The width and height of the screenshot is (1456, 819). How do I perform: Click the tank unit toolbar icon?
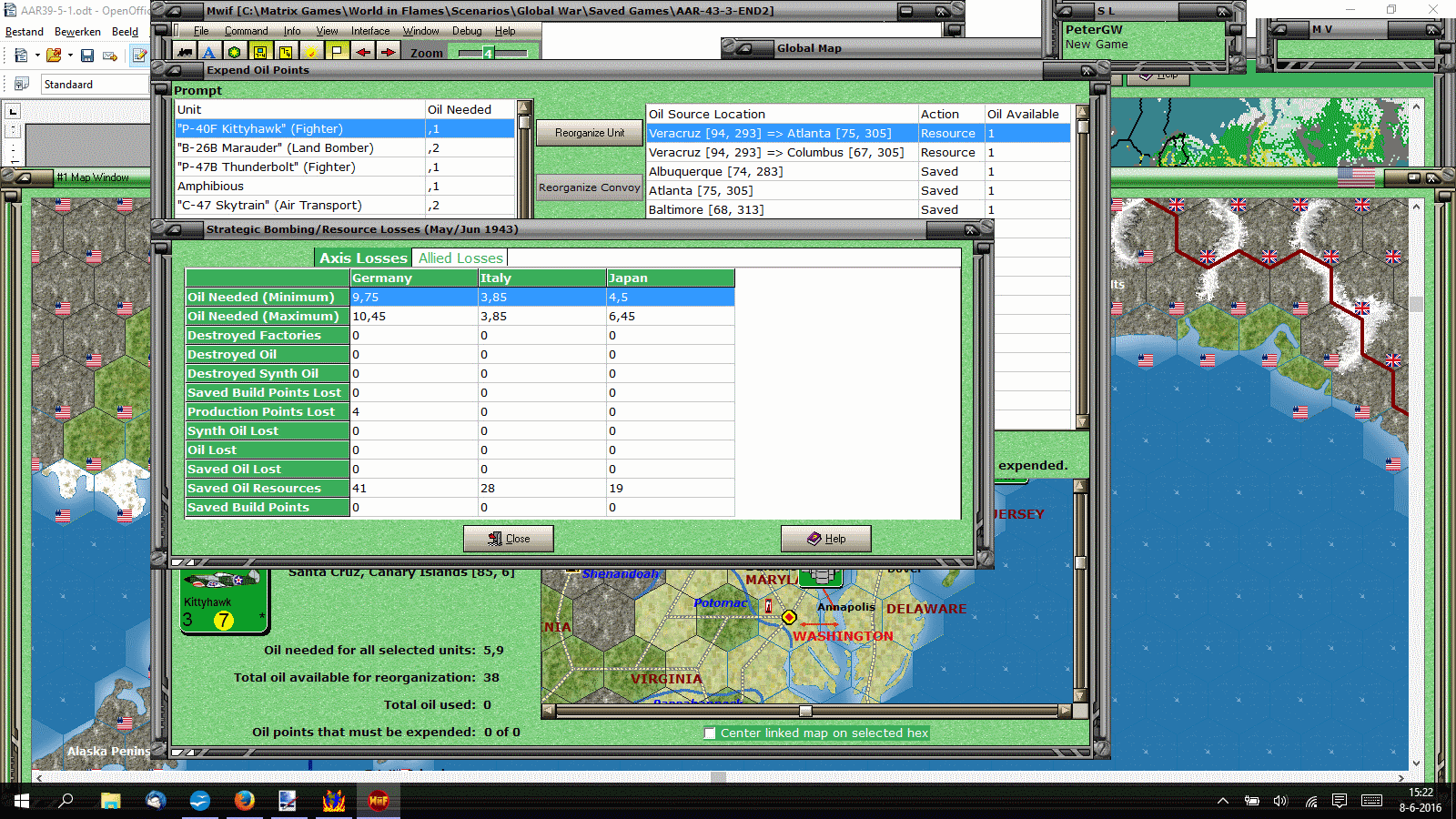pyautogui.click(x=186, y=52)
